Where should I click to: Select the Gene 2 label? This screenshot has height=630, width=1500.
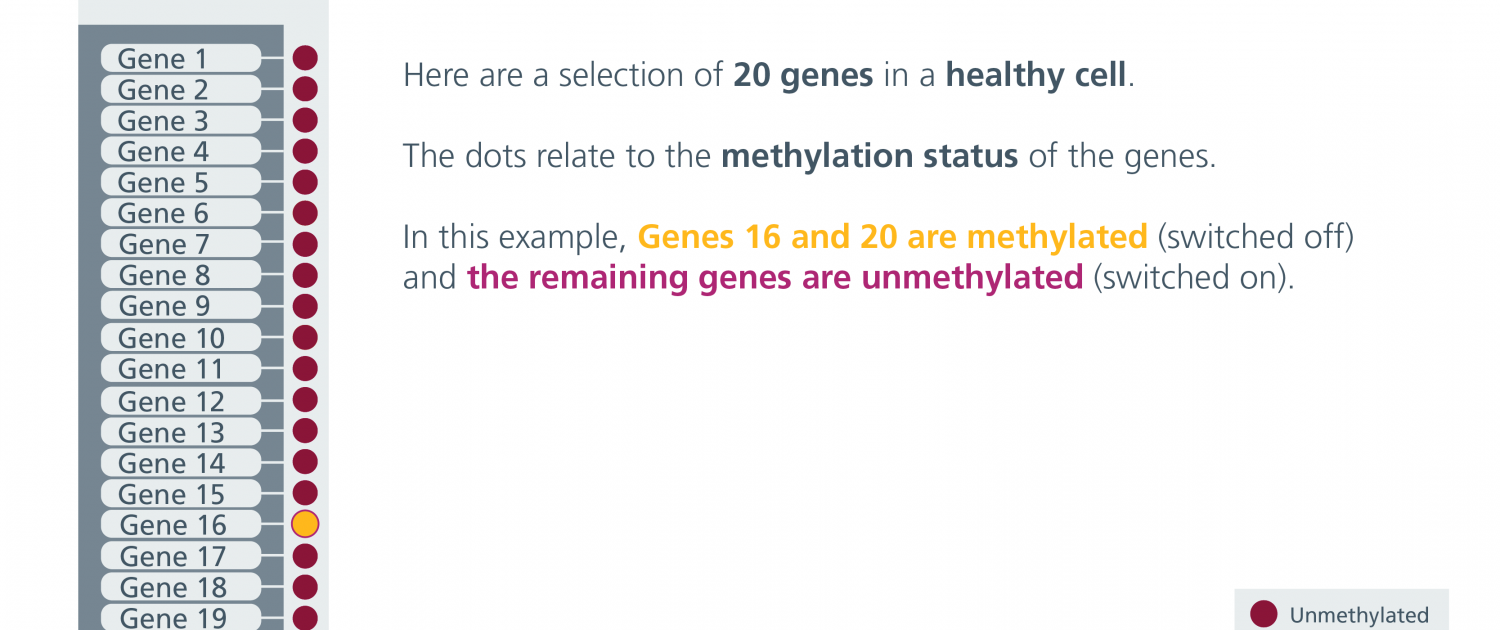(181, 89)
